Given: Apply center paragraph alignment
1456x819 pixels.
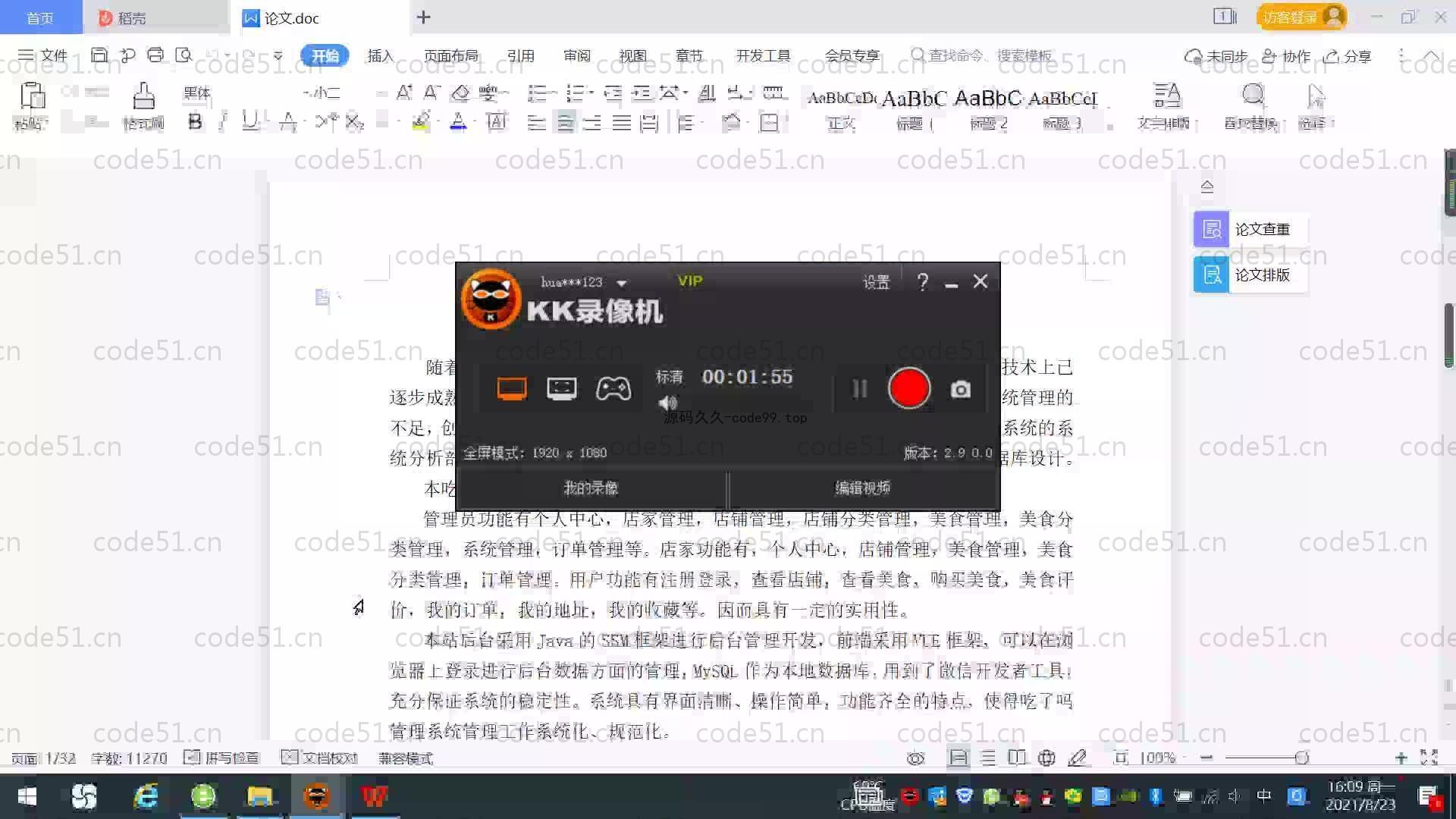Looking at the screenshot, I should [565, 122].
